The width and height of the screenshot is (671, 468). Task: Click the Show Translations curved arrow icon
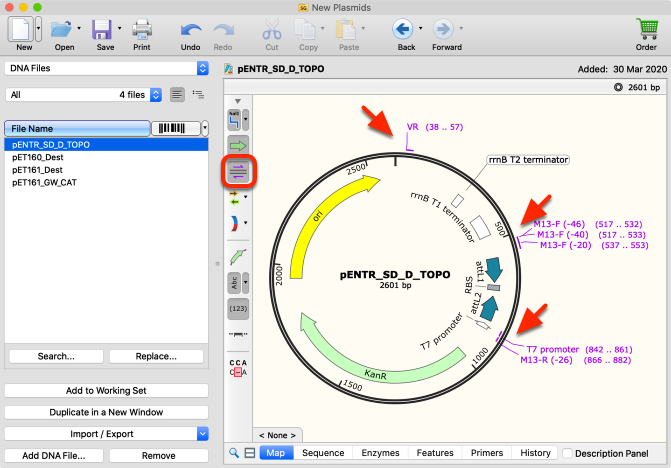(235, 223)
